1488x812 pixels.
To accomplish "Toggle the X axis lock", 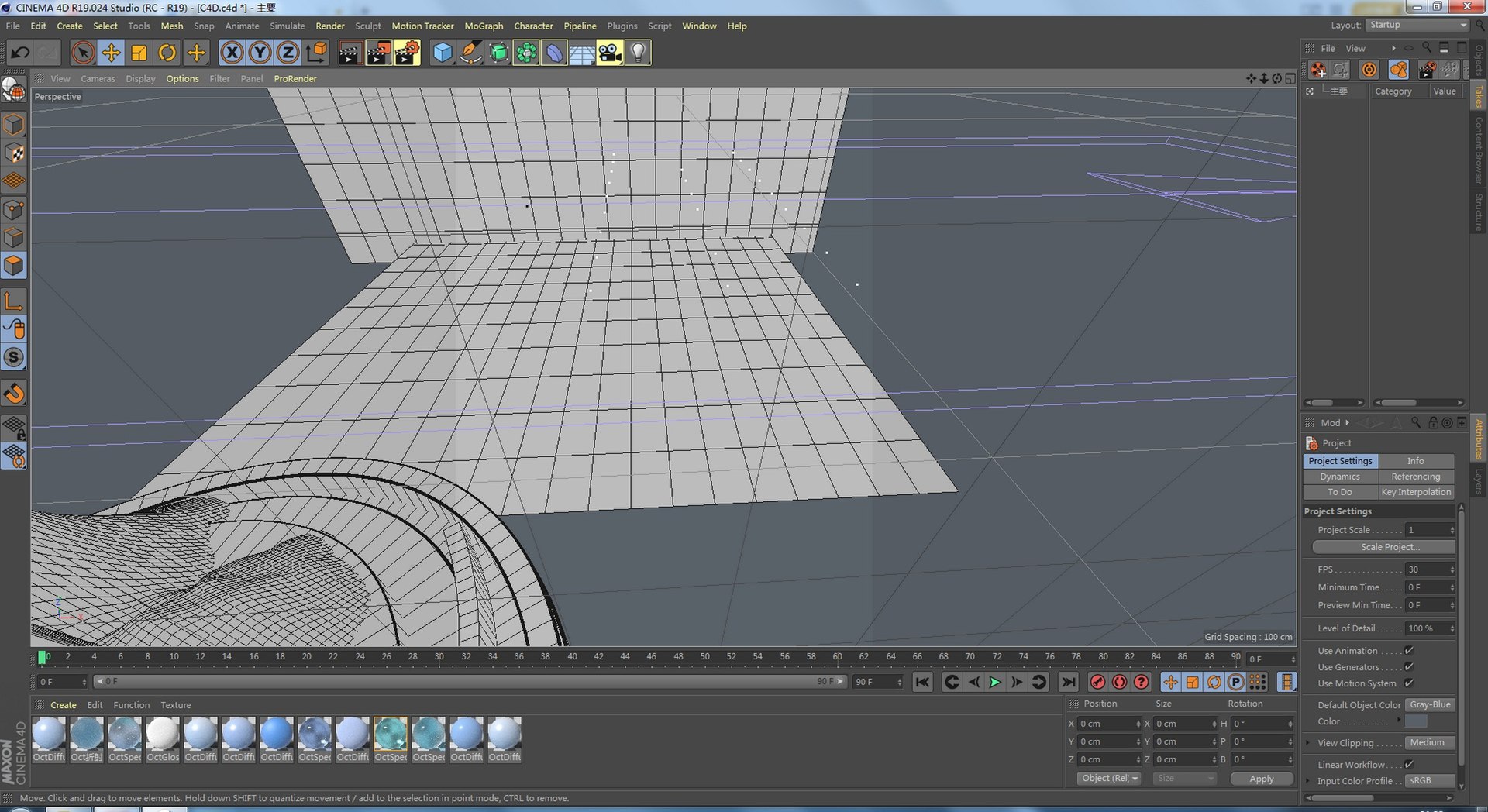I will (x=232, y=53).
